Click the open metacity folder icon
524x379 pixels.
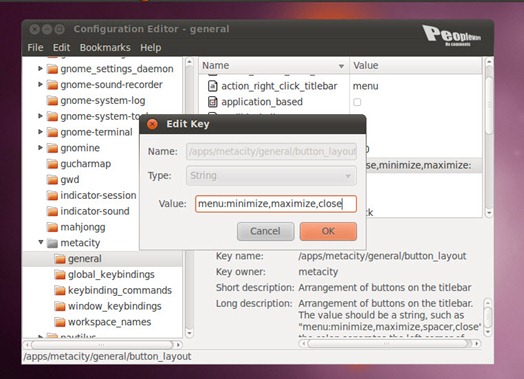pos(52,243)
